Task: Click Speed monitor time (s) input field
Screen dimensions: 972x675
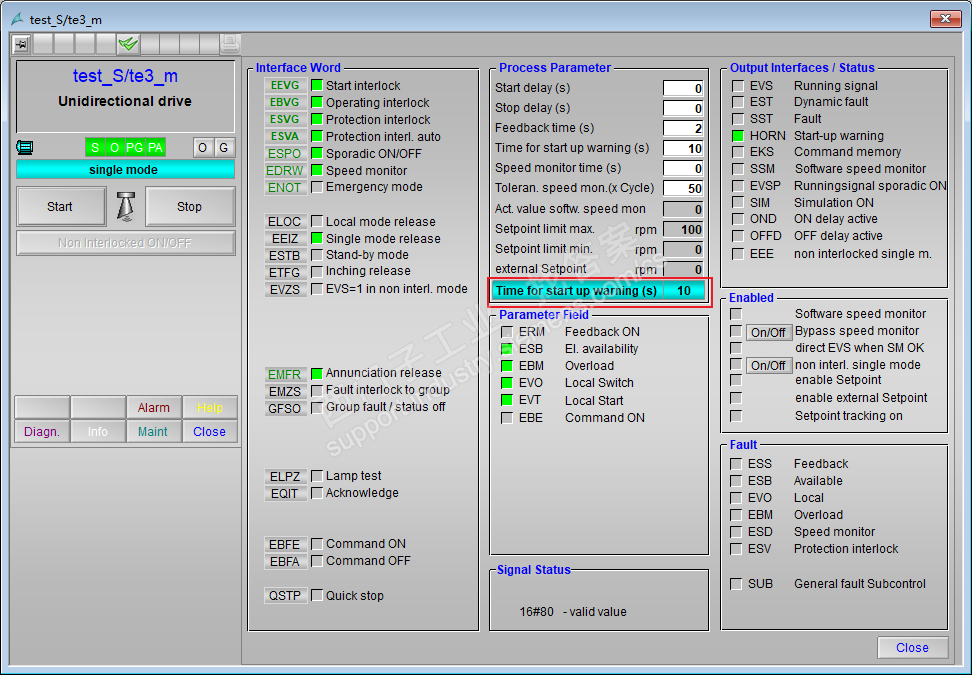Action: coord(683,168)
